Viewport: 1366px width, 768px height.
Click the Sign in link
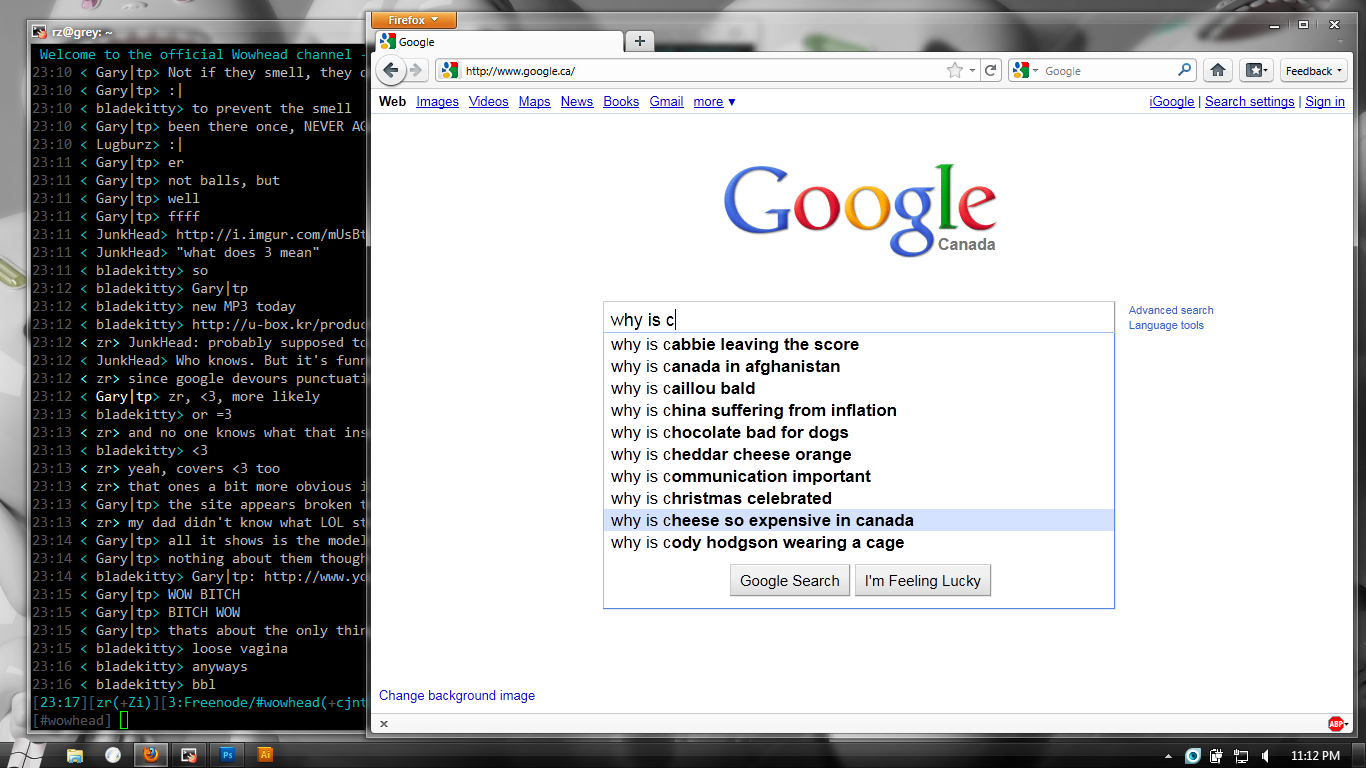pos(1325,101)
